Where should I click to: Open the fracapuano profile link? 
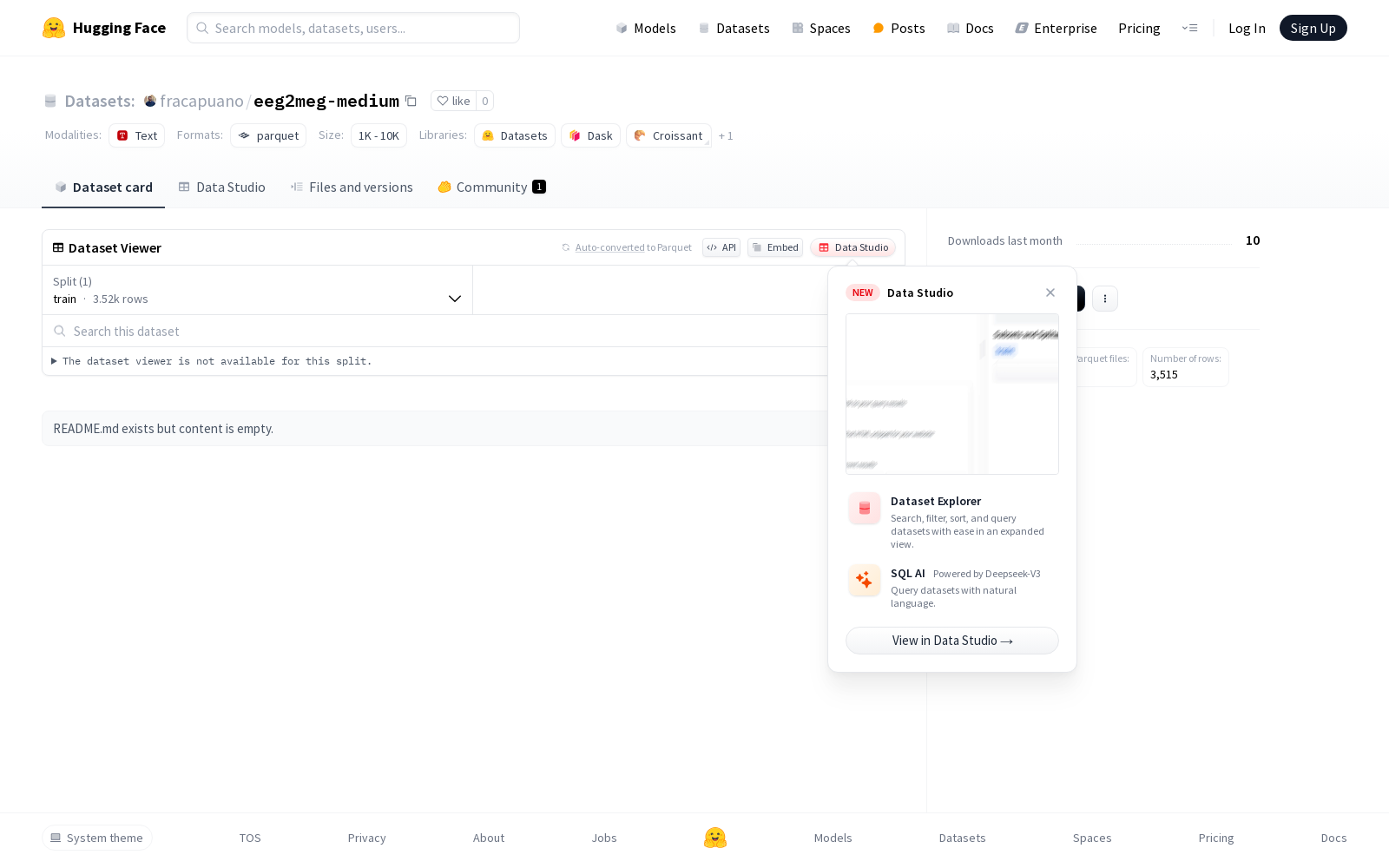(201, 101)
